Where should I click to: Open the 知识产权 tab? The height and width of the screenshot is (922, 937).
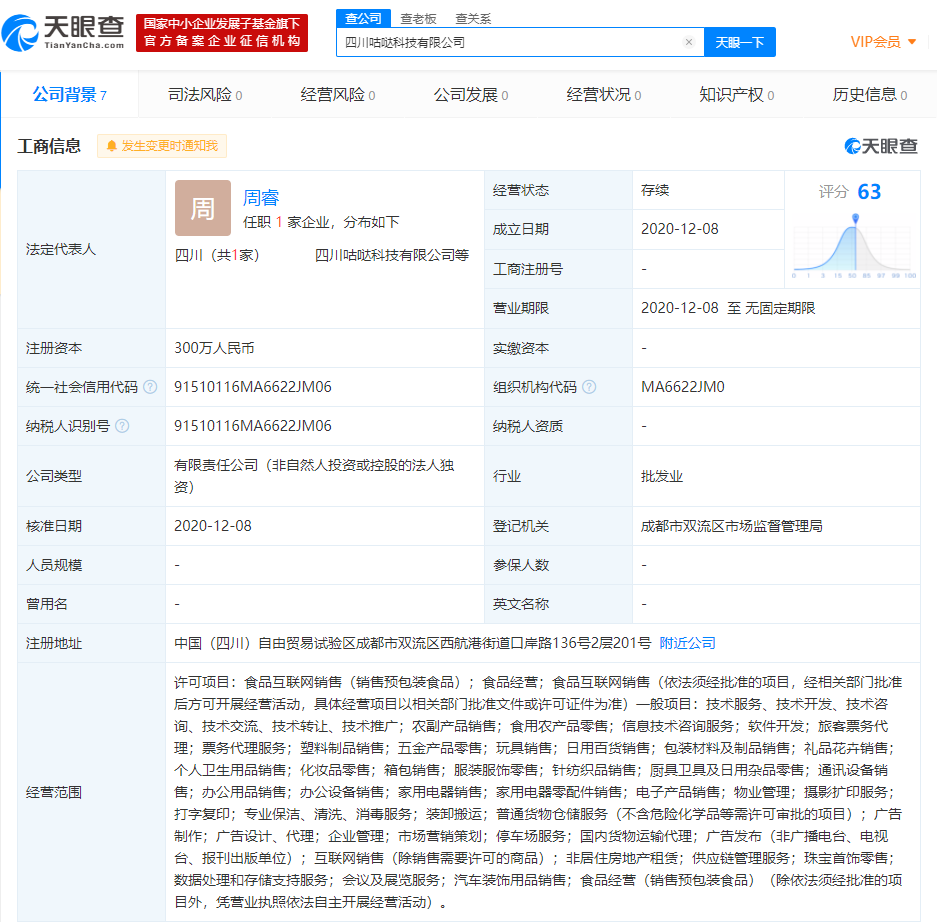click(737, 95)
